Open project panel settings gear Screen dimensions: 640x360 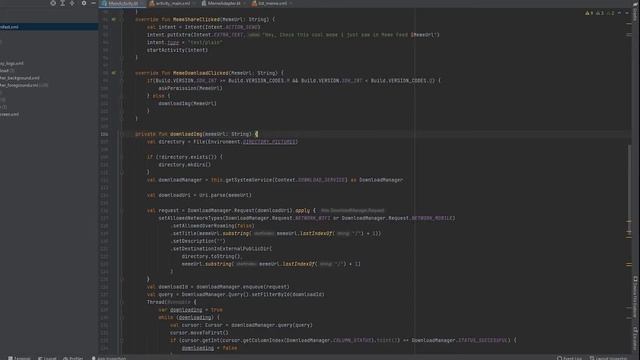84,3
